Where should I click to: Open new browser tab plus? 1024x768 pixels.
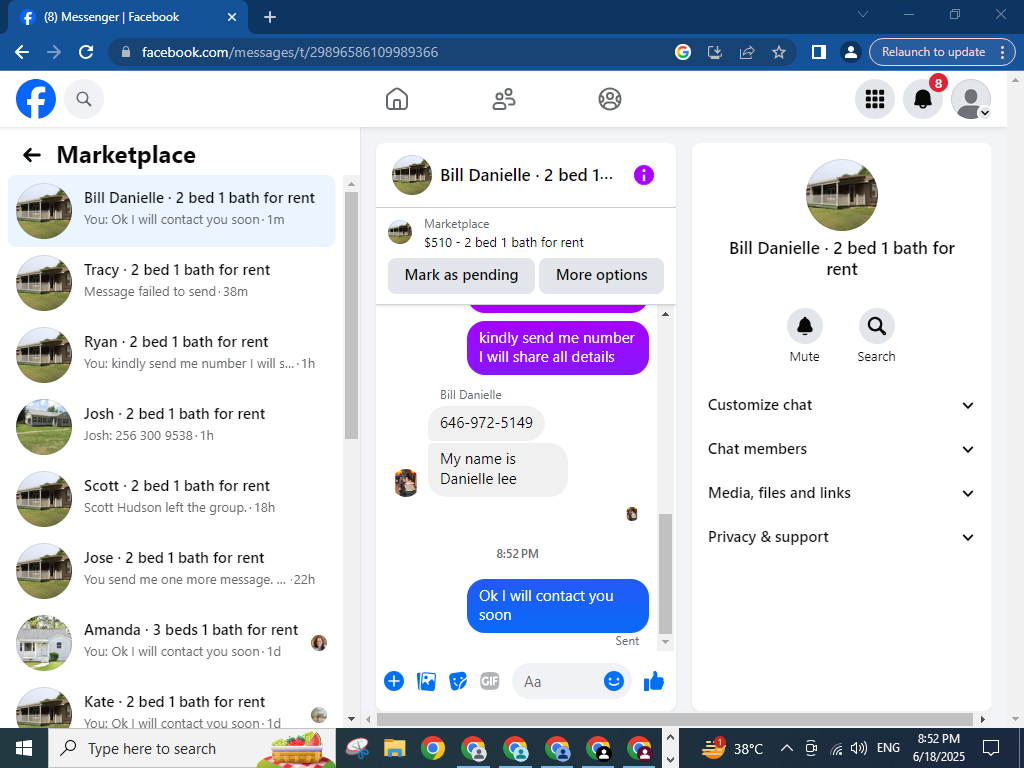(x=270, y=17)
